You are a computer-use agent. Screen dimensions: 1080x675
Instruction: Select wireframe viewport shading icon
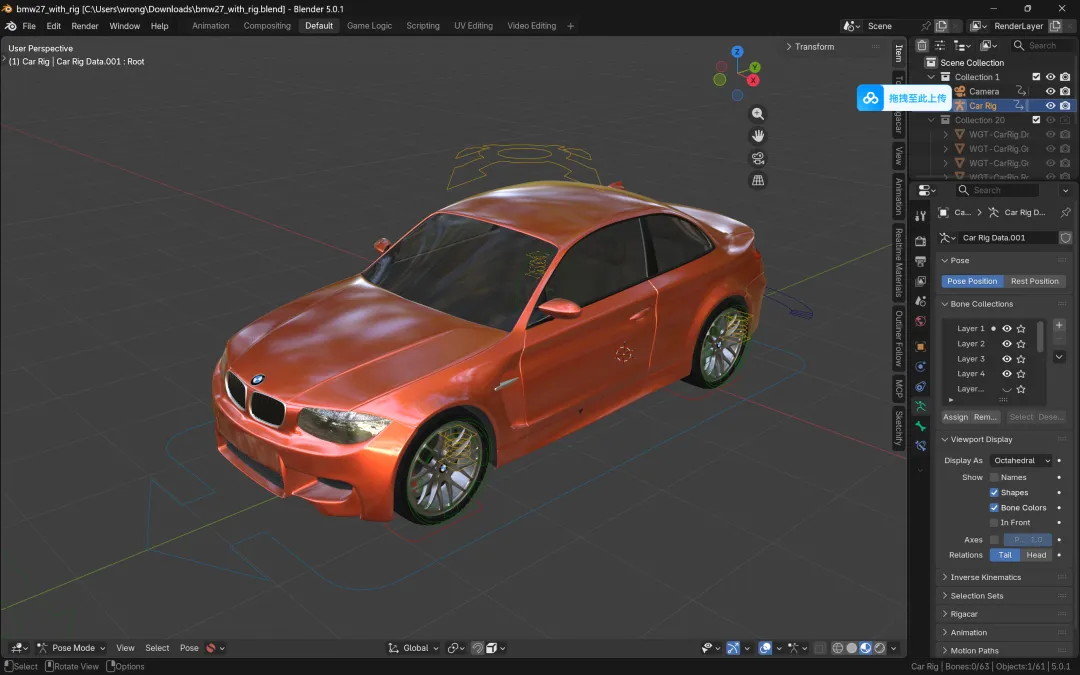point(838,648)
